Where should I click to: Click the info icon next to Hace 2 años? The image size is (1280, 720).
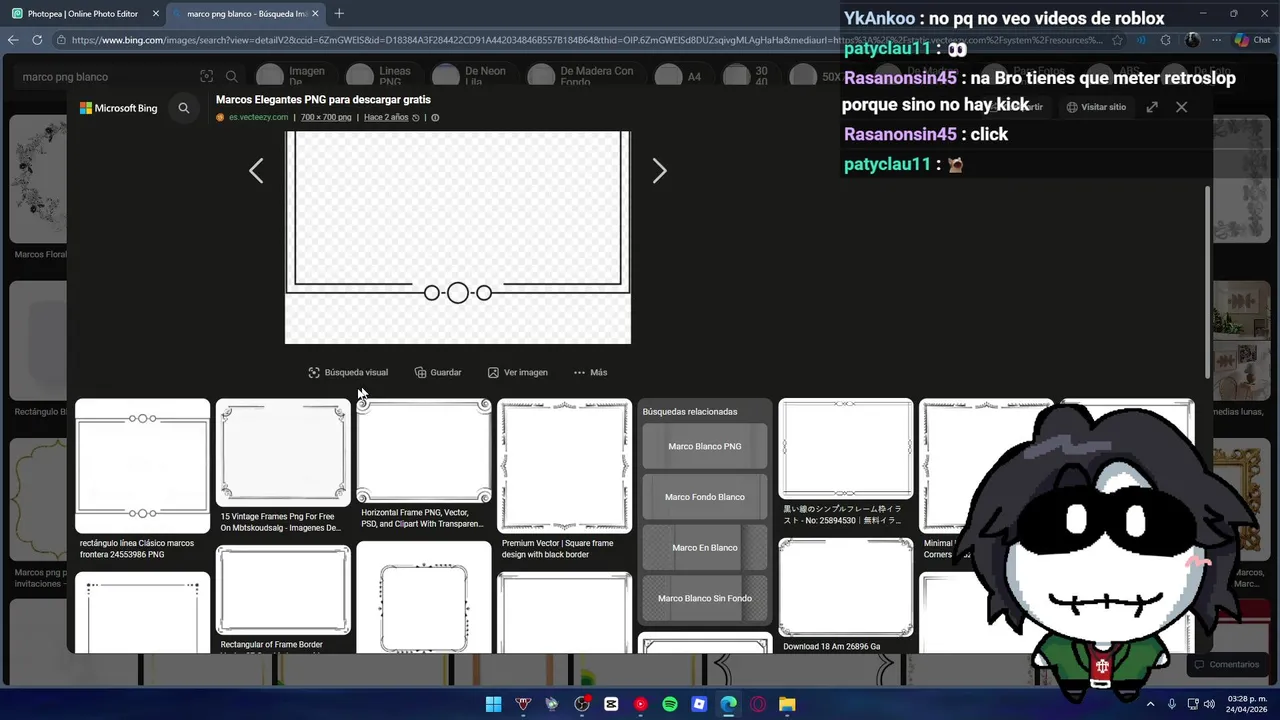pyautogui.click(x=435, y=117)
